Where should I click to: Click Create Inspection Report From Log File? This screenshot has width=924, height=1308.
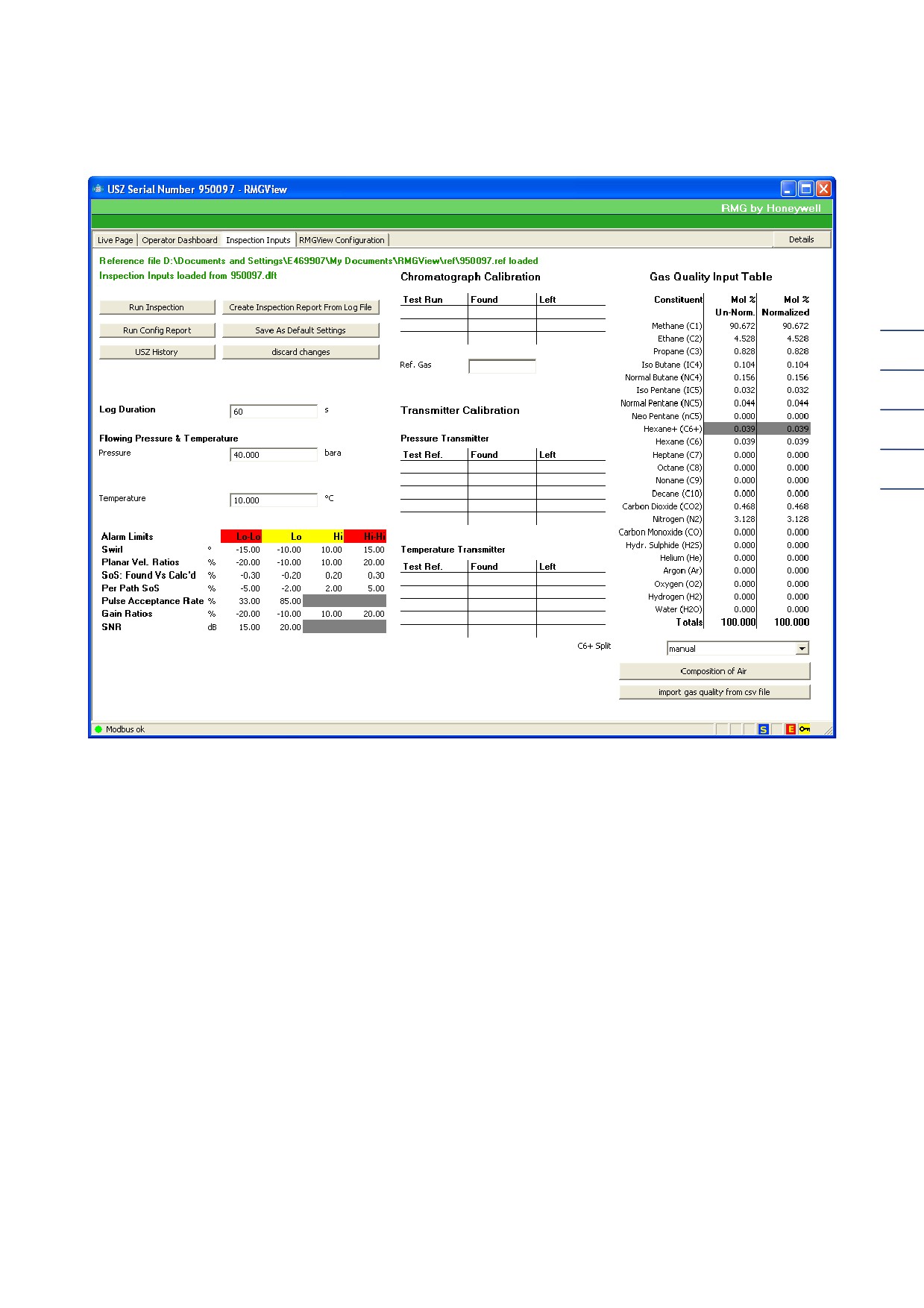tap(301, 307)
